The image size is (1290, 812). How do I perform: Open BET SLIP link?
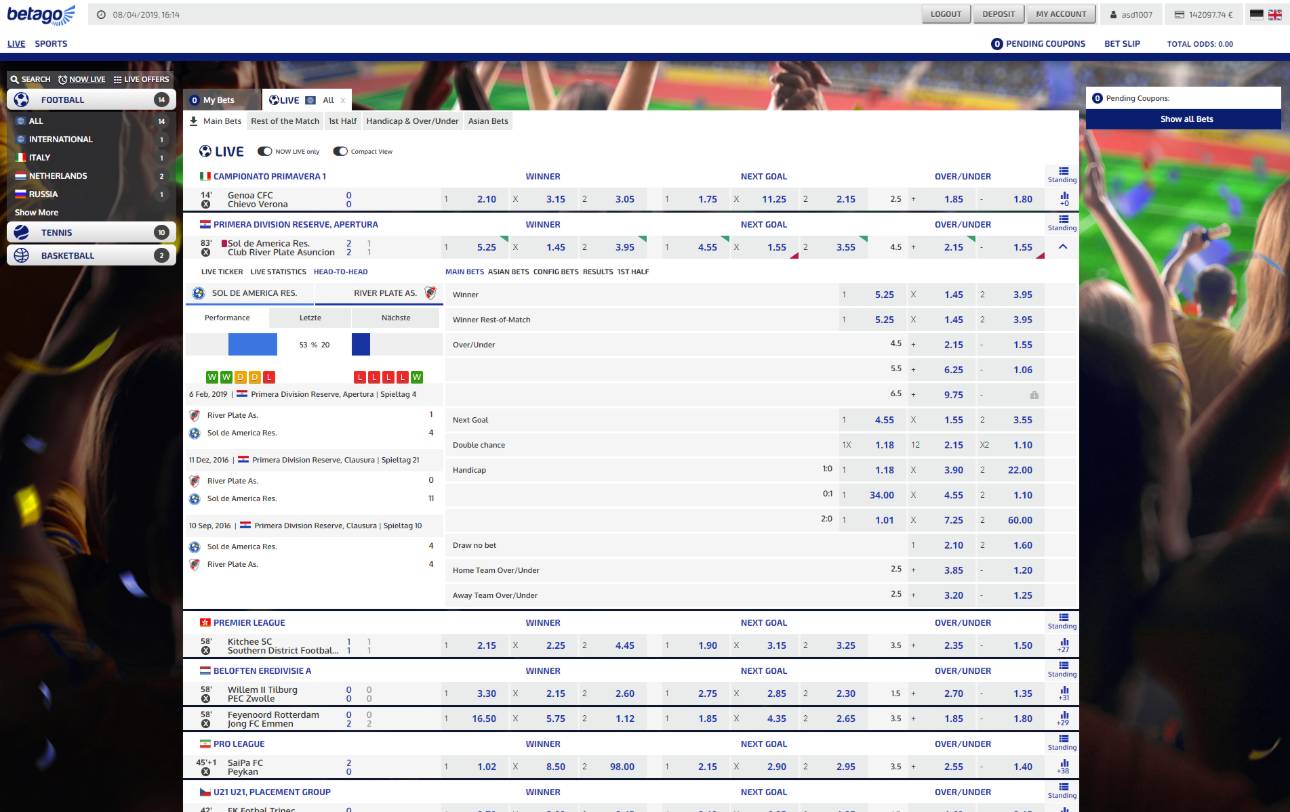click(1122, 44)
